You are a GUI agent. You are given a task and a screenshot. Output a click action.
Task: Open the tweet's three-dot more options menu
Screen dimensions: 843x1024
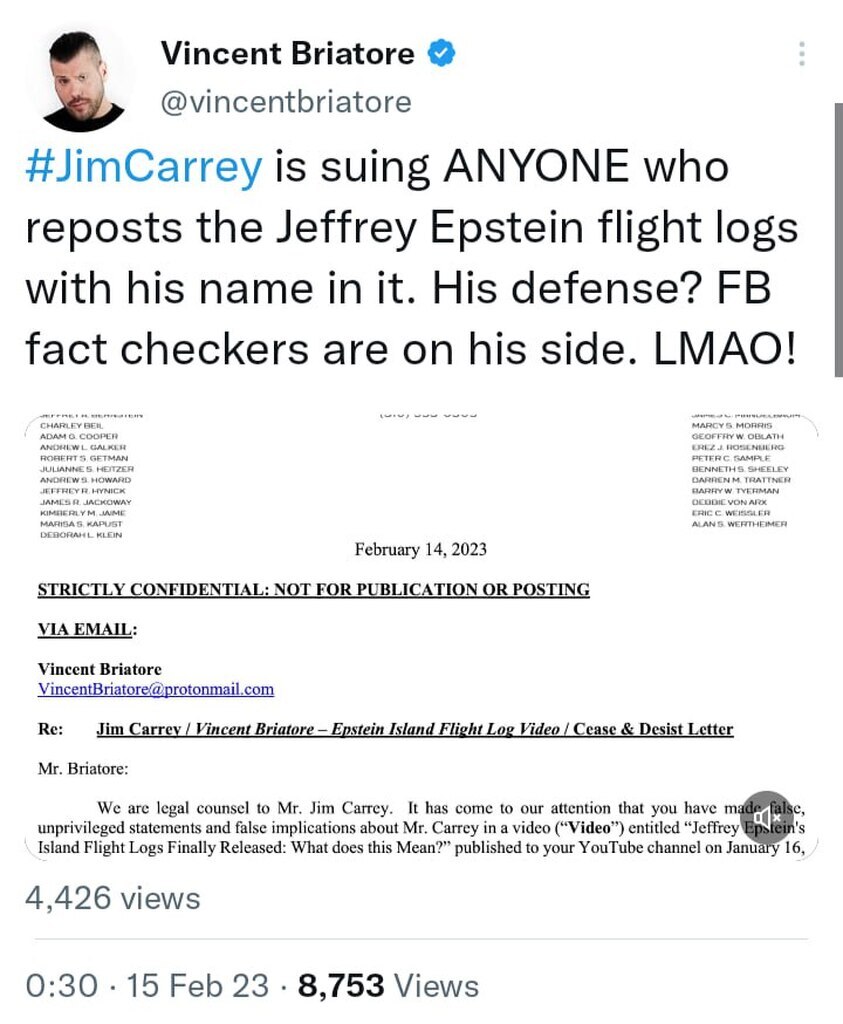tap(802, 54)
